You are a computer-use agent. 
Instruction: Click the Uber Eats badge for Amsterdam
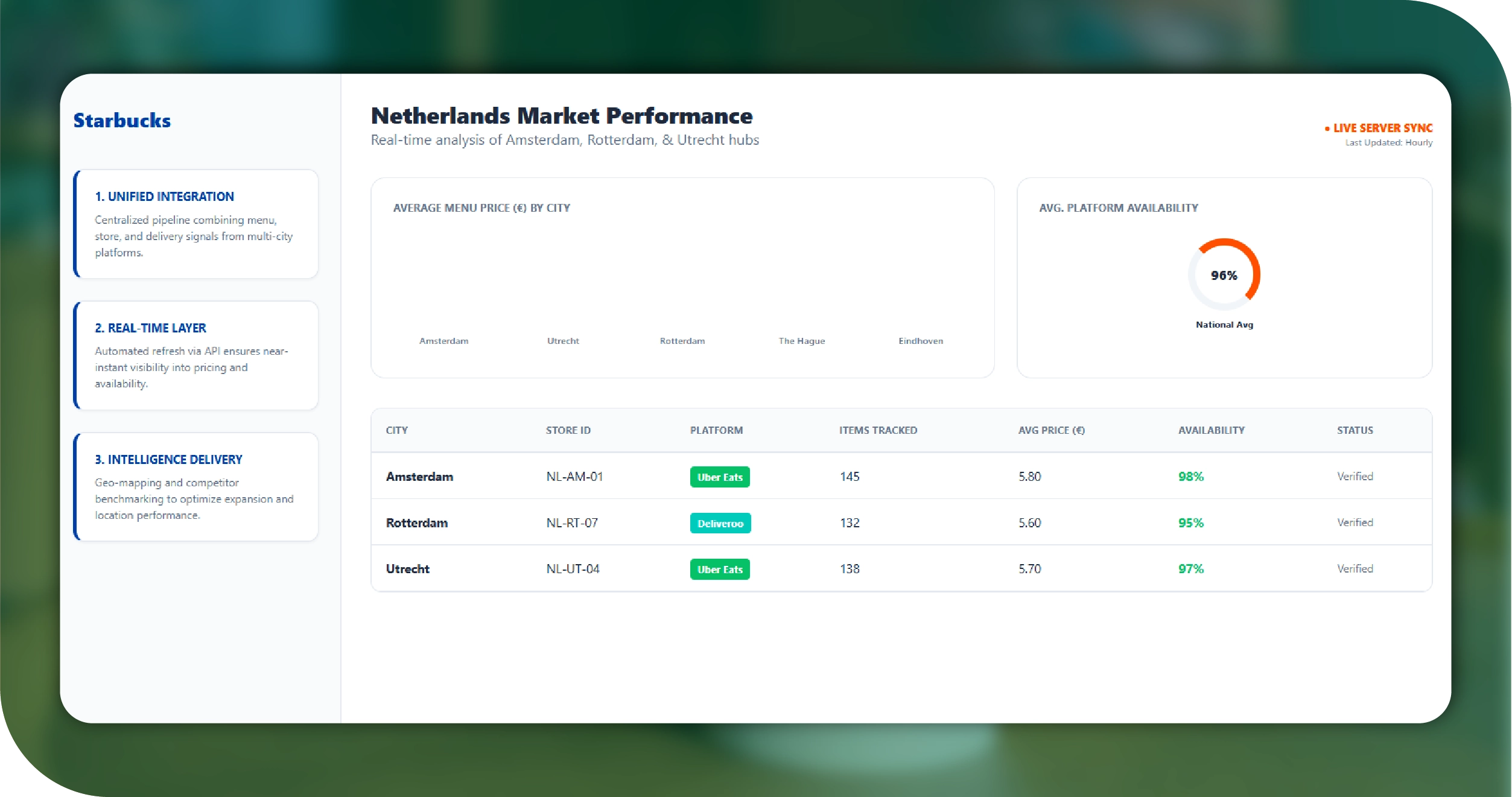click(720, 477)
